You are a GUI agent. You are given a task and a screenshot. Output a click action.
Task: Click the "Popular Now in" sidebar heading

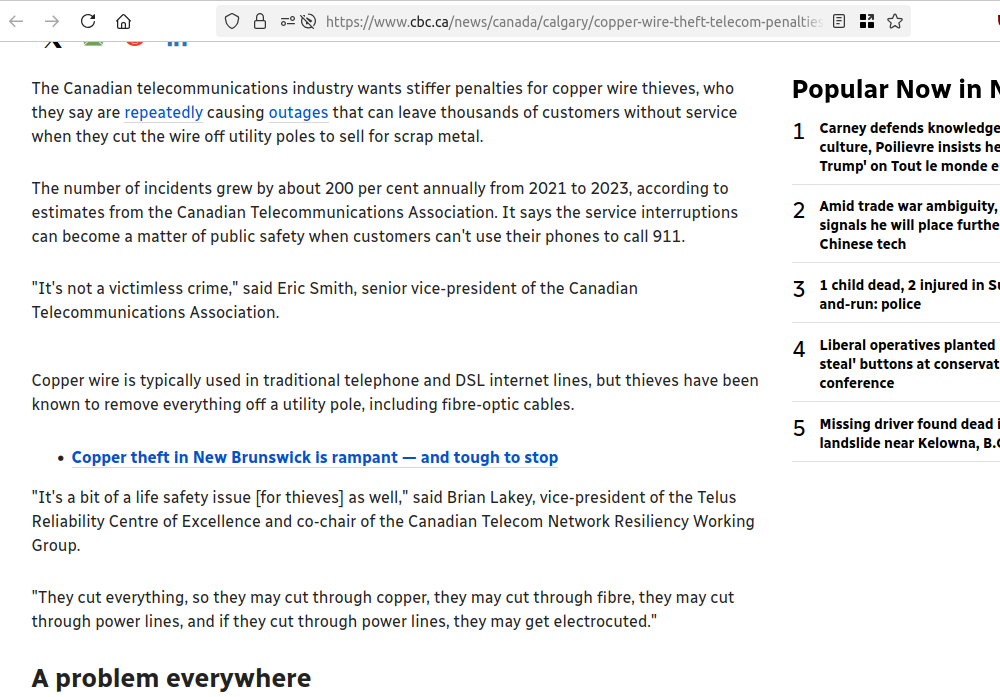896,89
